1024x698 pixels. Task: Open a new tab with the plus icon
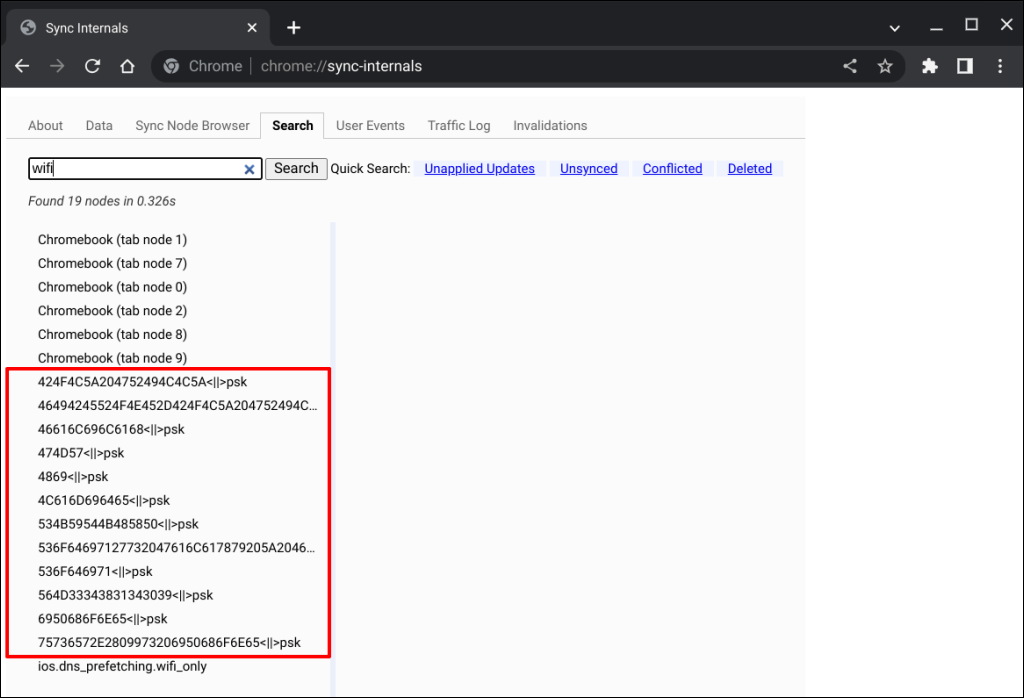[294, 27]
